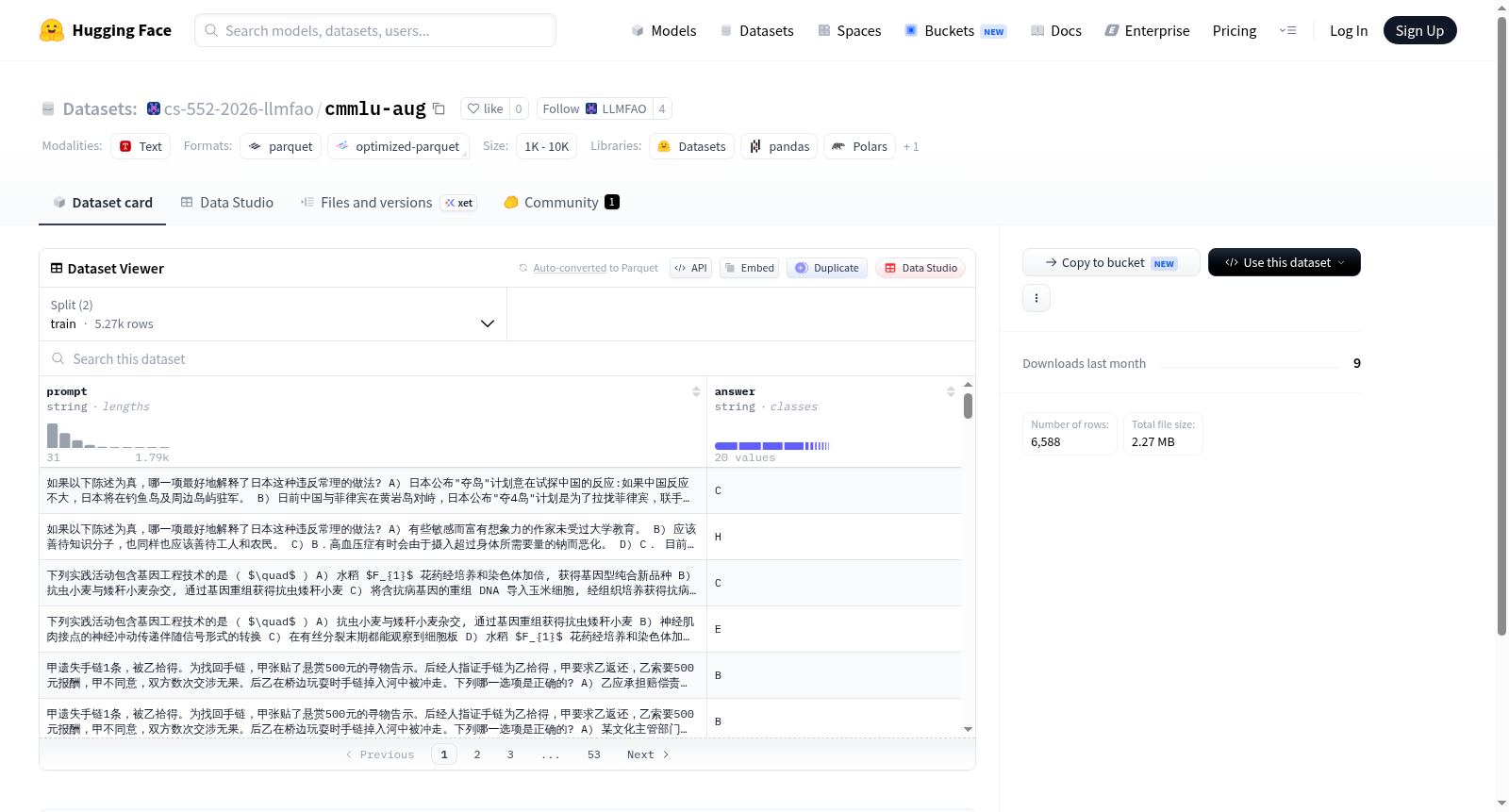The width and height of the screenshot is (1509, 812).
Task: Copy dataset name with clipboard icon
Action: coord(439,108)
